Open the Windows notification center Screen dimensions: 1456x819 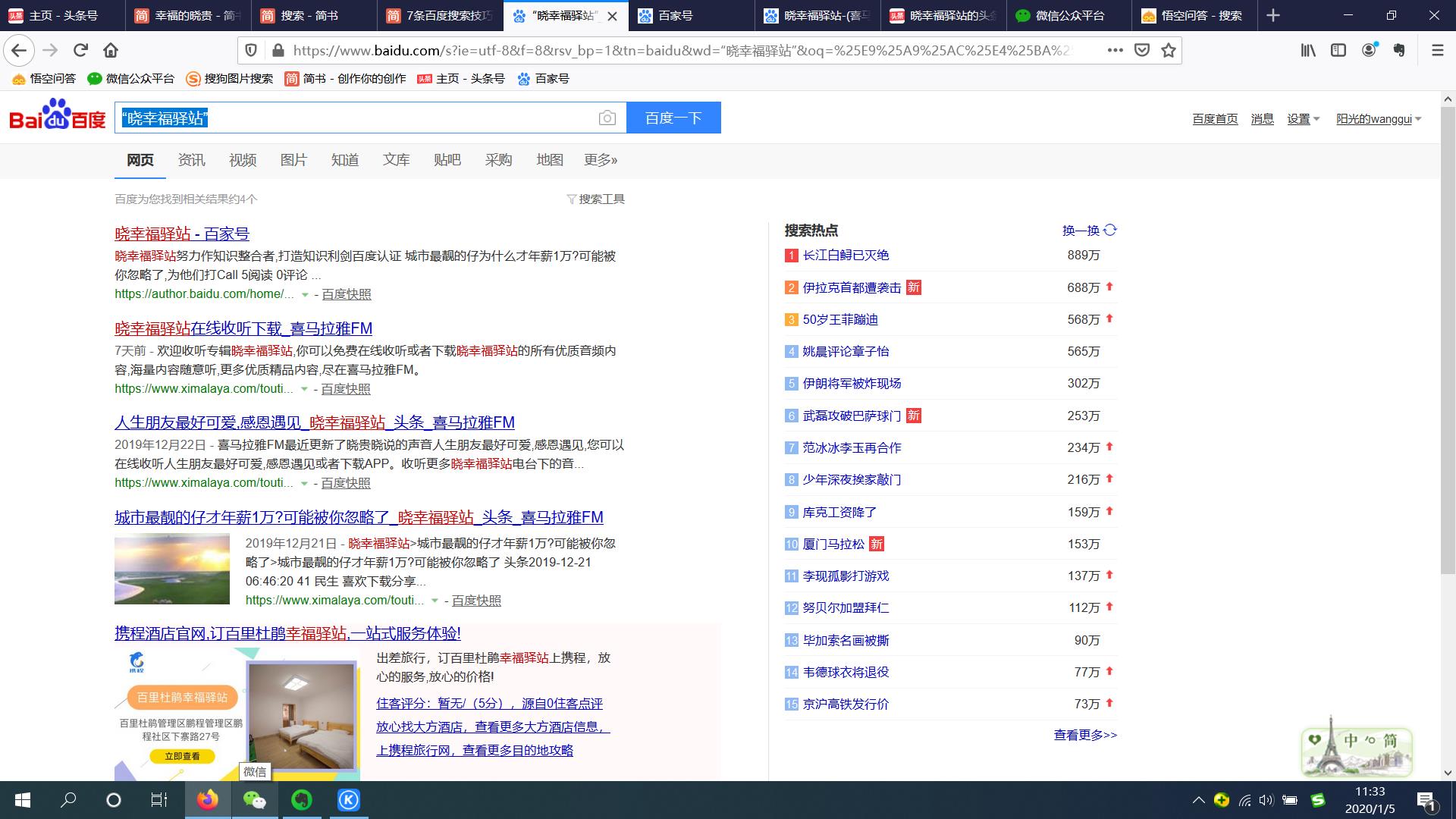click(x=1426, y=801)
